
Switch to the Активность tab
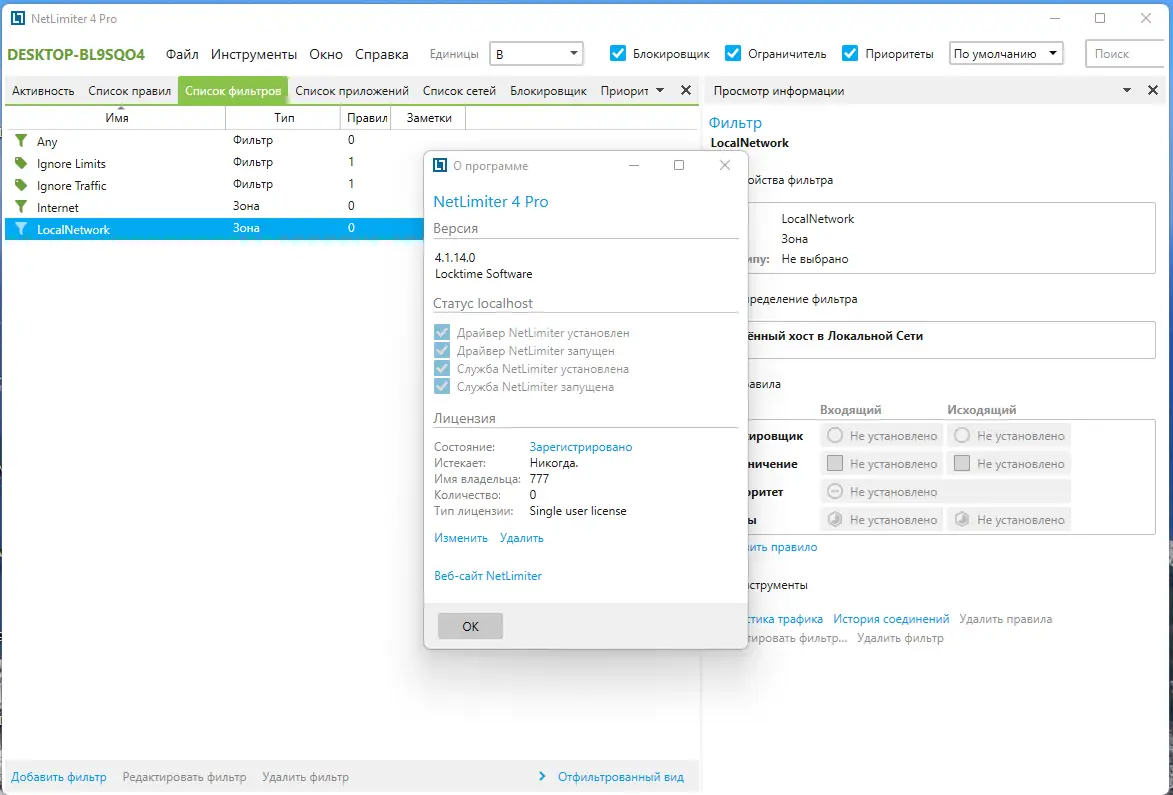43,90
